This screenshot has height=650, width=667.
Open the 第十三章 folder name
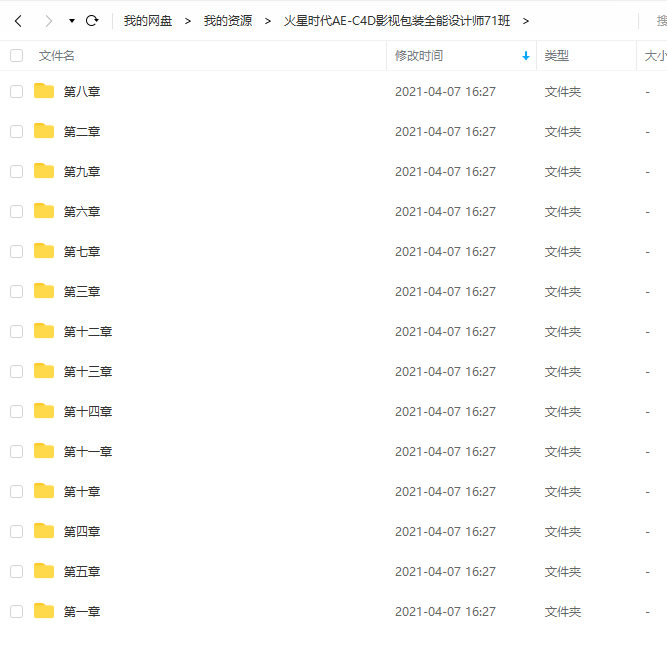point(88,371)
